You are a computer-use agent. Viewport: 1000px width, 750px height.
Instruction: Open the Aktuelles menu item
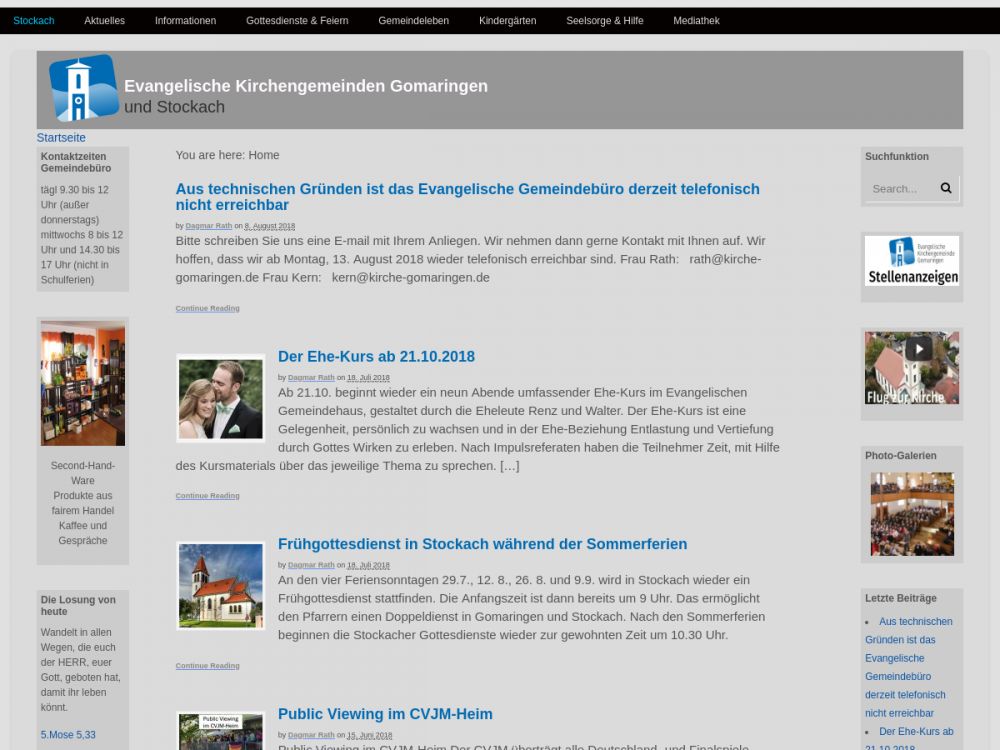pos(104,20)
